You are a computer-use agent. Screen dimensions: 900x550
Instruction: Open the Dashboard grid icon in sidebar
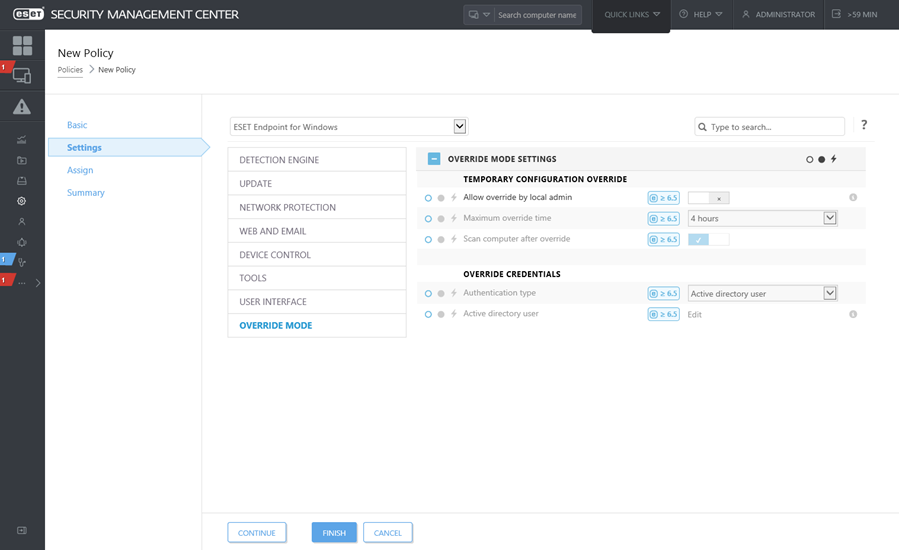coord(22,46)
